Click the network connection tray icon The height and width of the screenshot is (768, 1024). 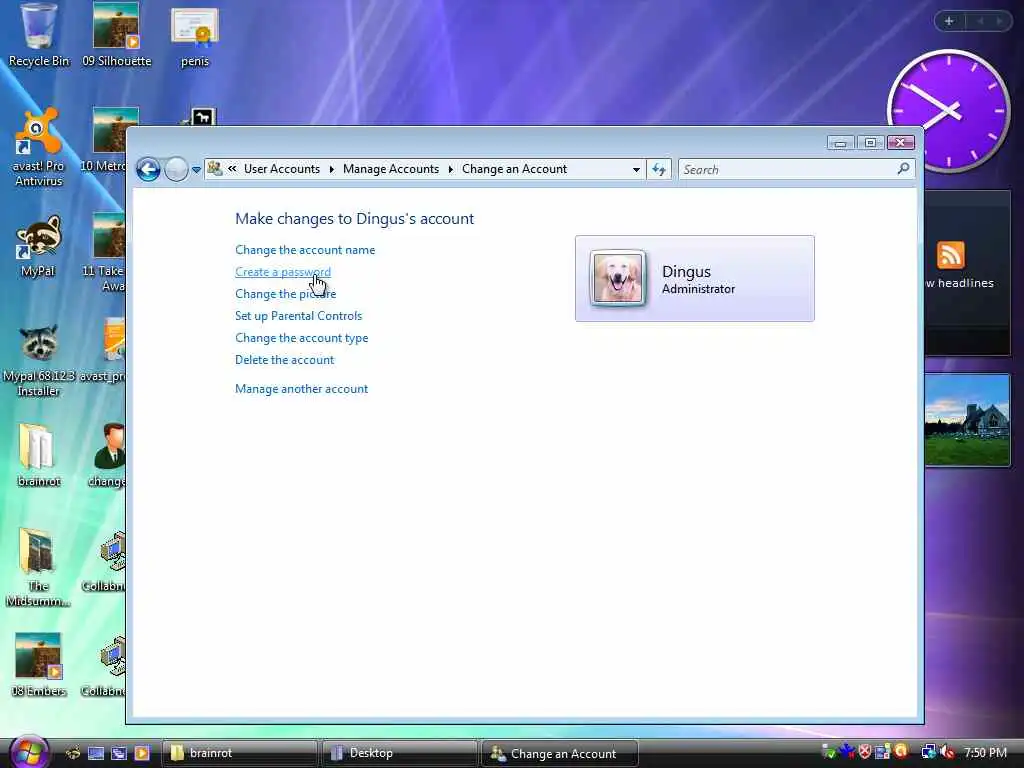click(928, 752)
